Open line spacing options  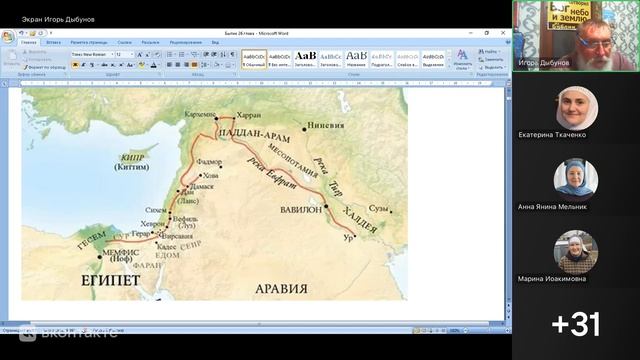click(205, 65)
